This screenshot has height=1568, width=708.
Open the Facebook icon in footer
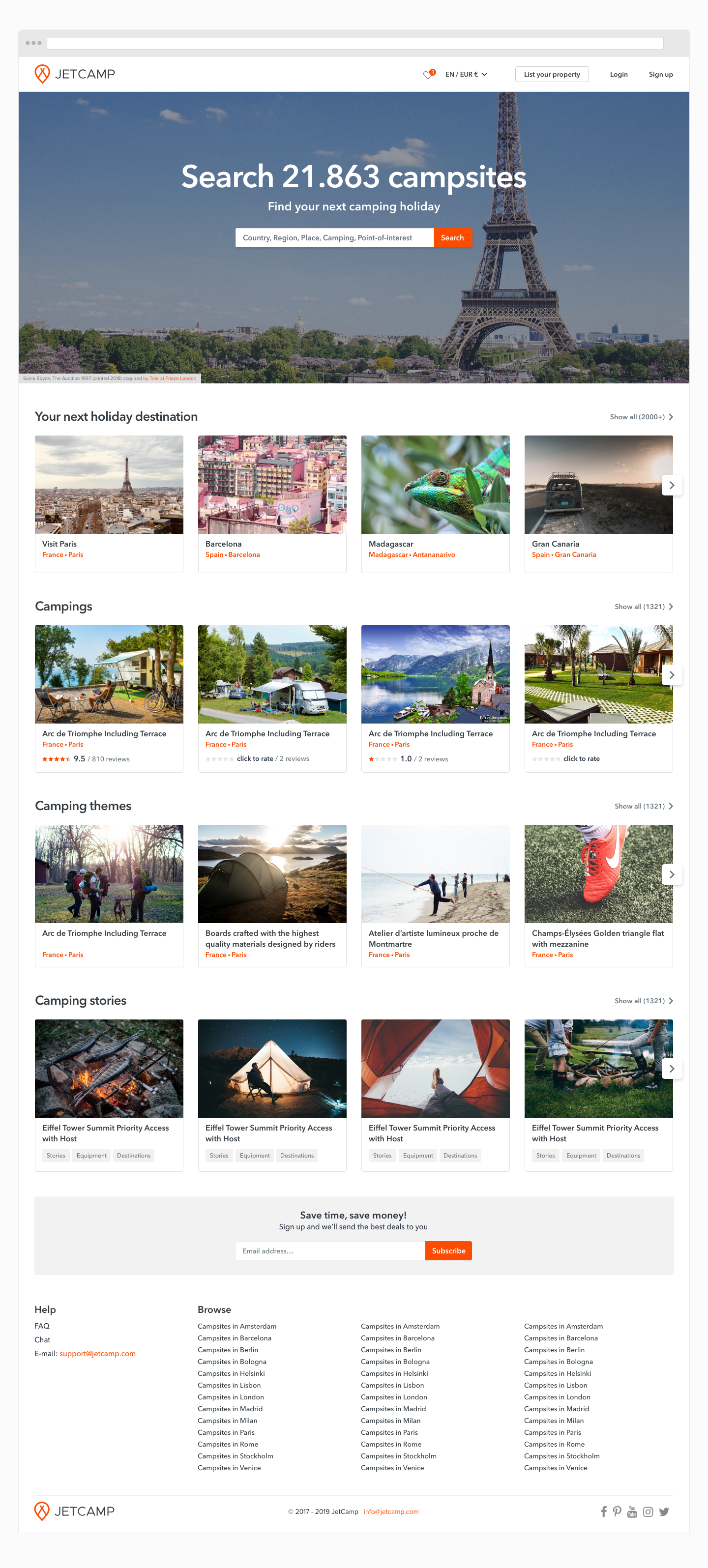[603, 1511]
